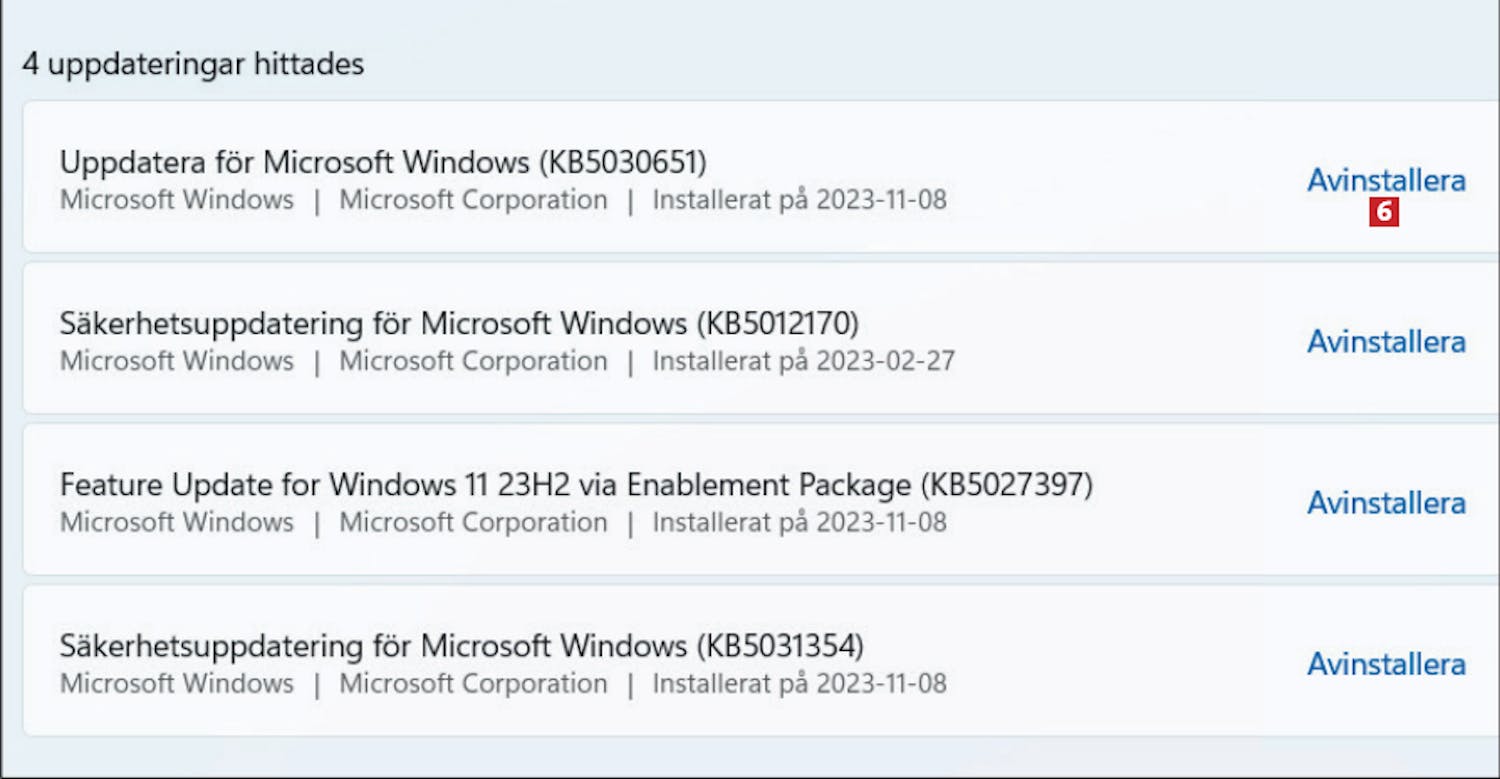Uninstall security update KB5012170
This screenshot has height=779, width=1500.
[x=1386, y=341]
